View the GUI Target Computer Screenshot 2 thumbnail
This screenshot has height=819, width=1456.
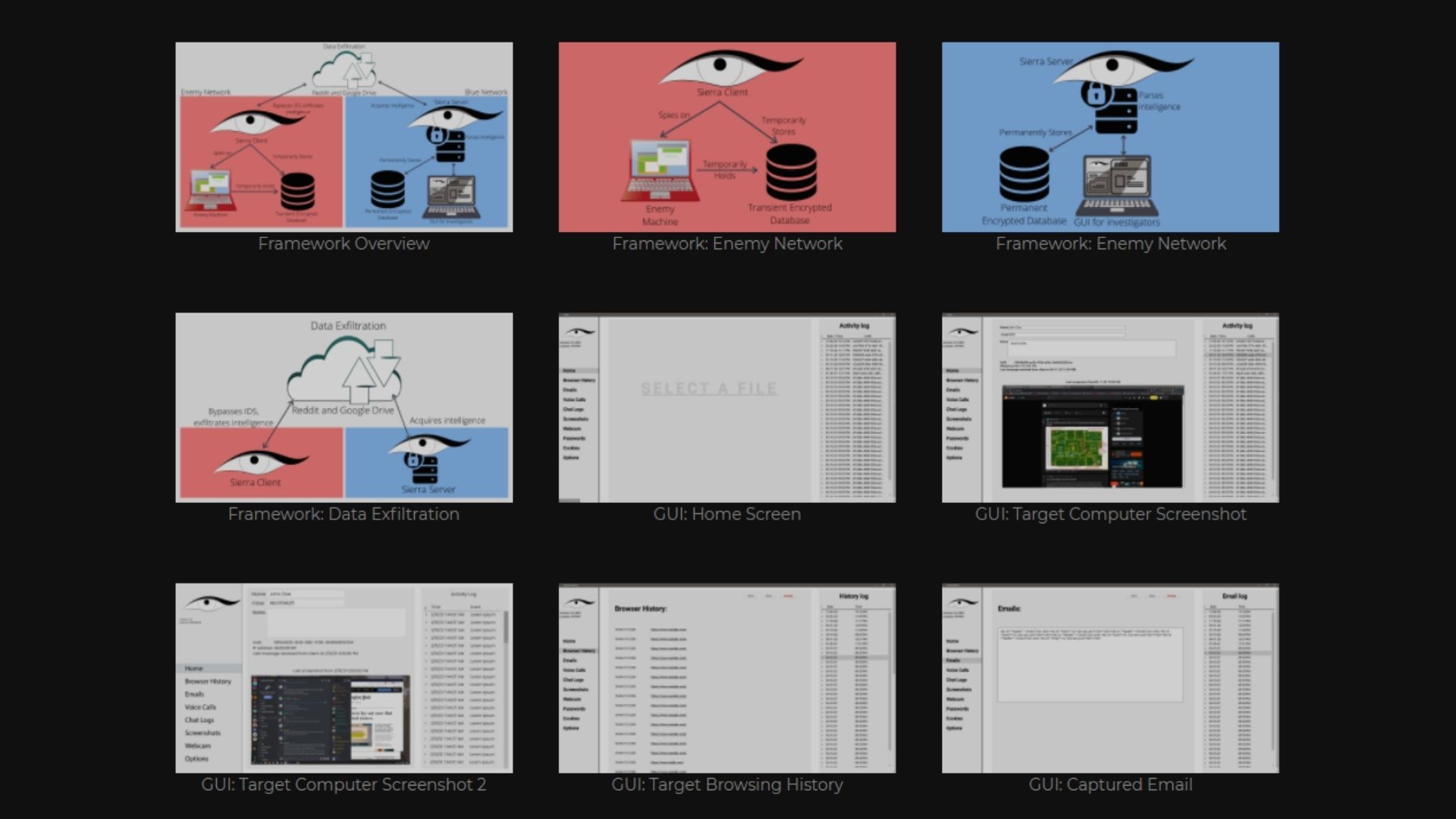point(344,678)
